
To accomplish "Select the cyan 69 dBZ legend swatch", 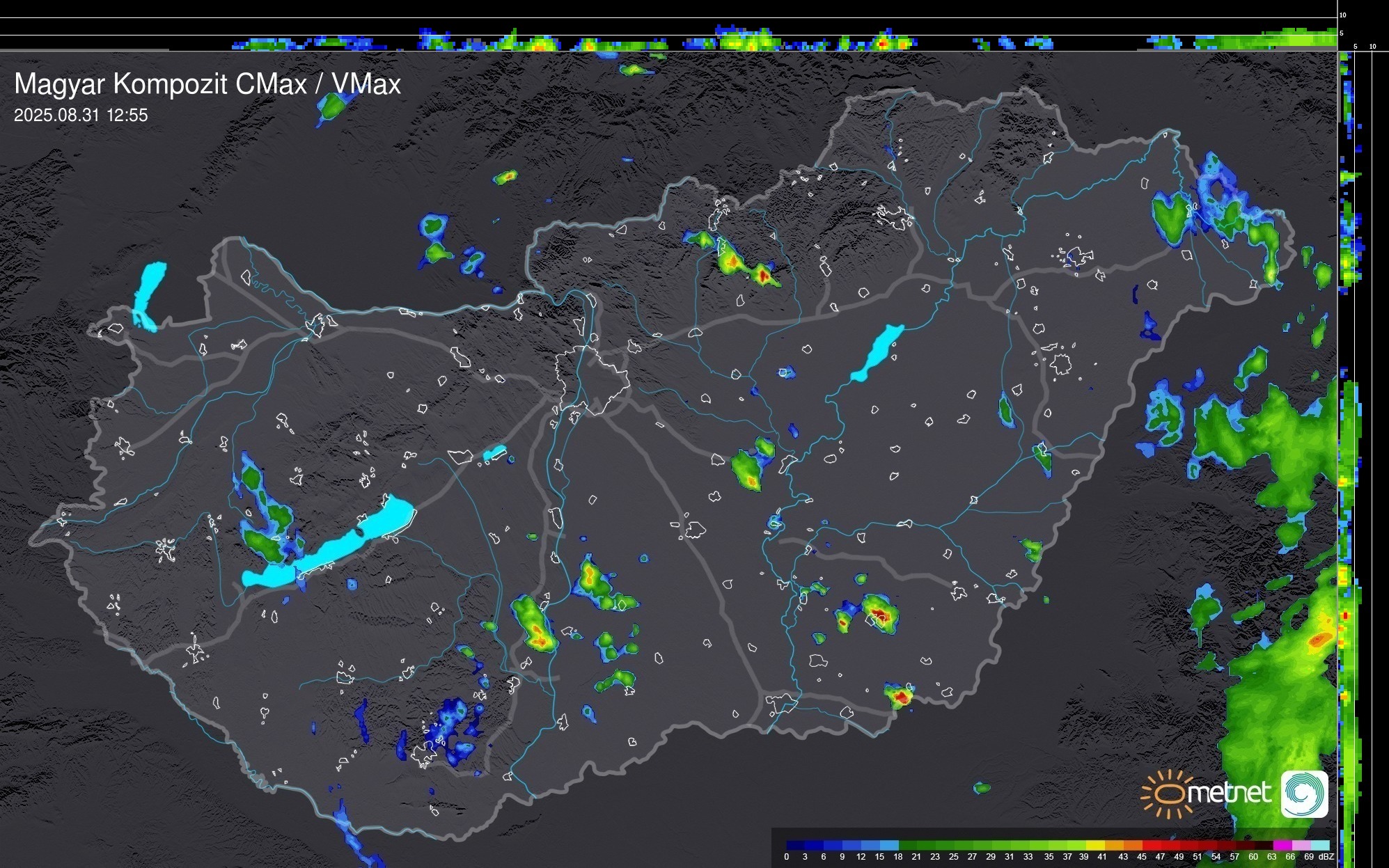I will (1319, 846).
